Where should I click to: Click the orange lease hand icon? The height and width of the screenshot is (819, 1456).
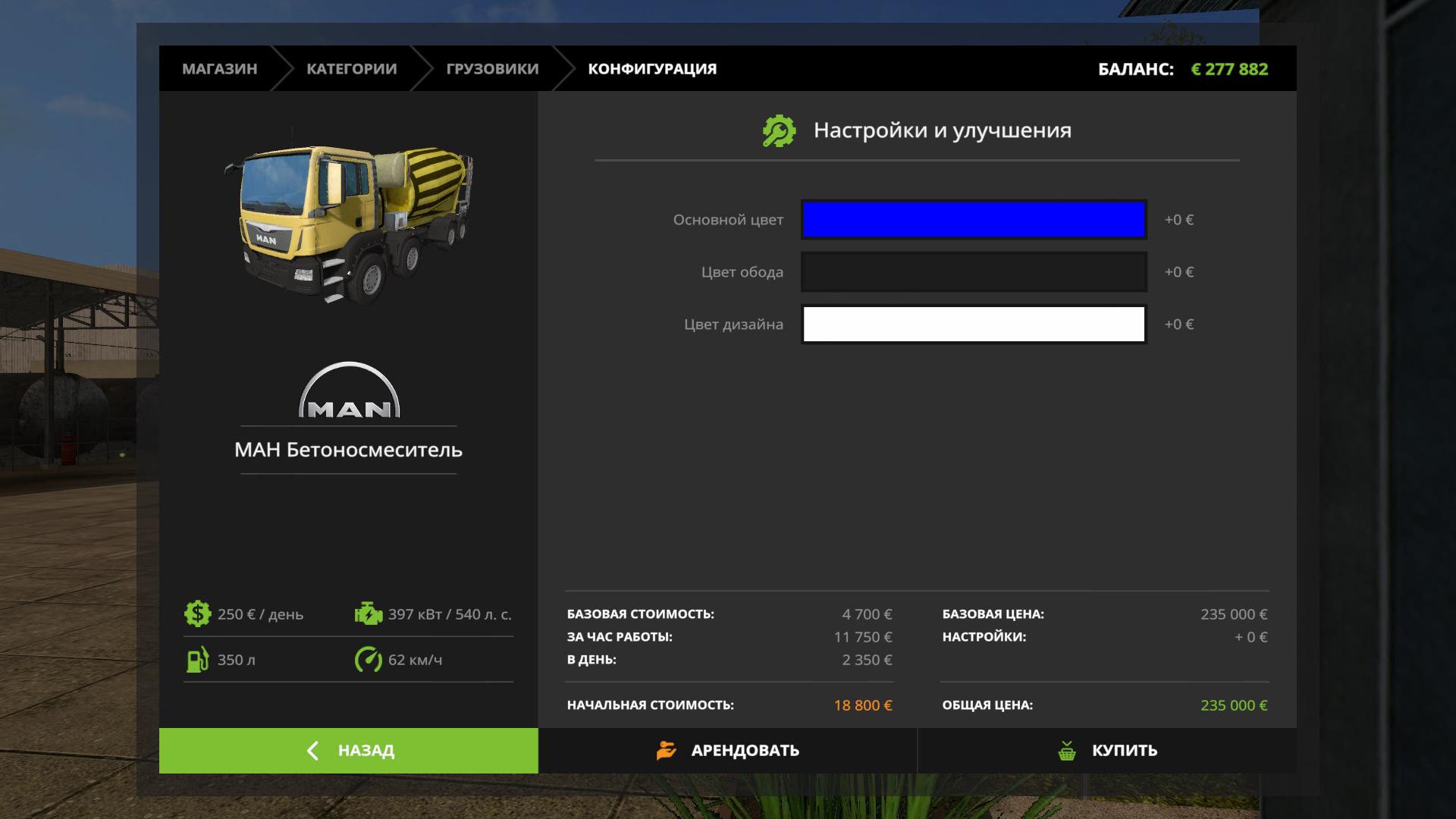click(666, 751)
